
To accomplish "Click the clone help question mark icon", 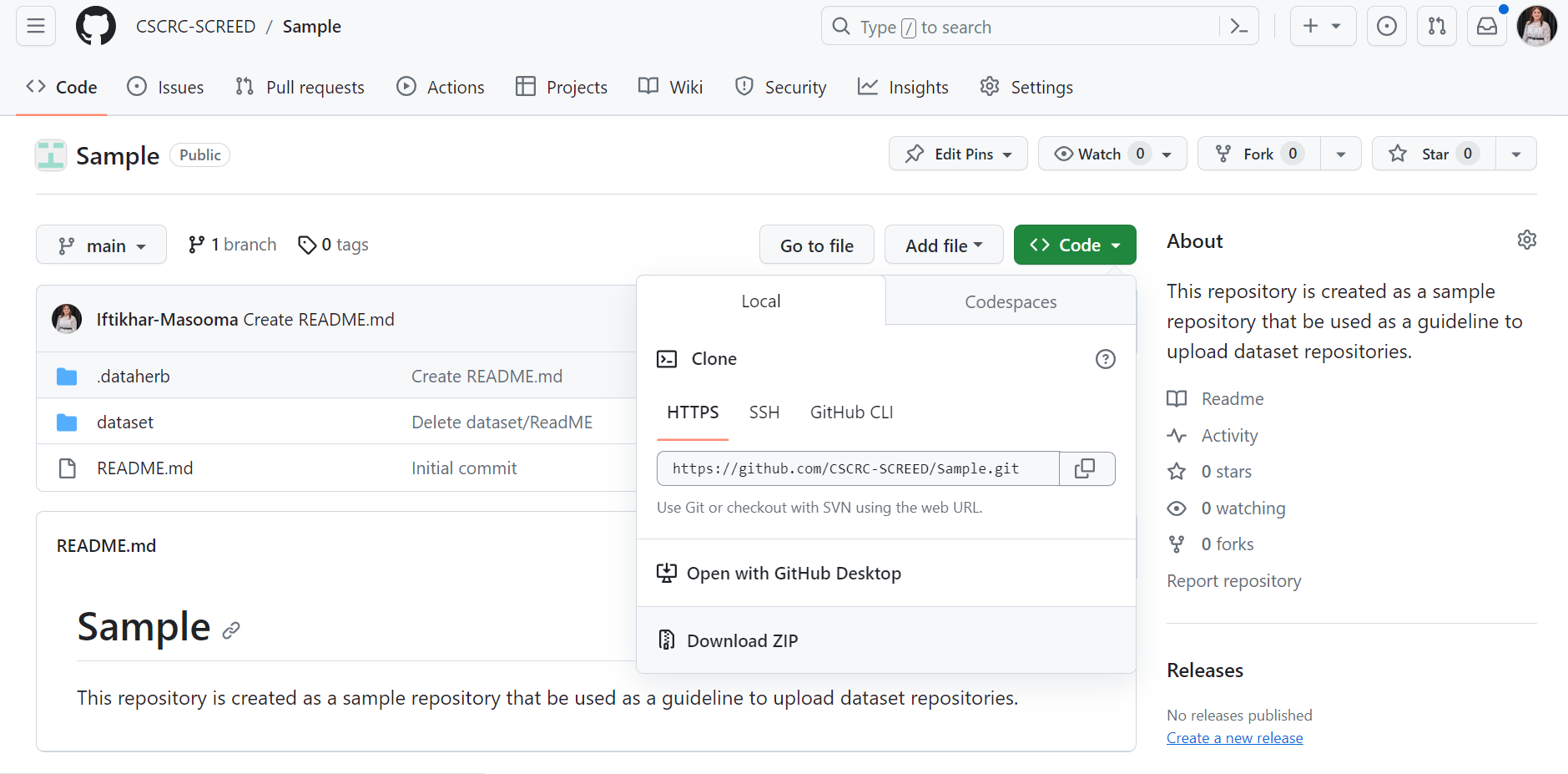I will point(1105,359).
